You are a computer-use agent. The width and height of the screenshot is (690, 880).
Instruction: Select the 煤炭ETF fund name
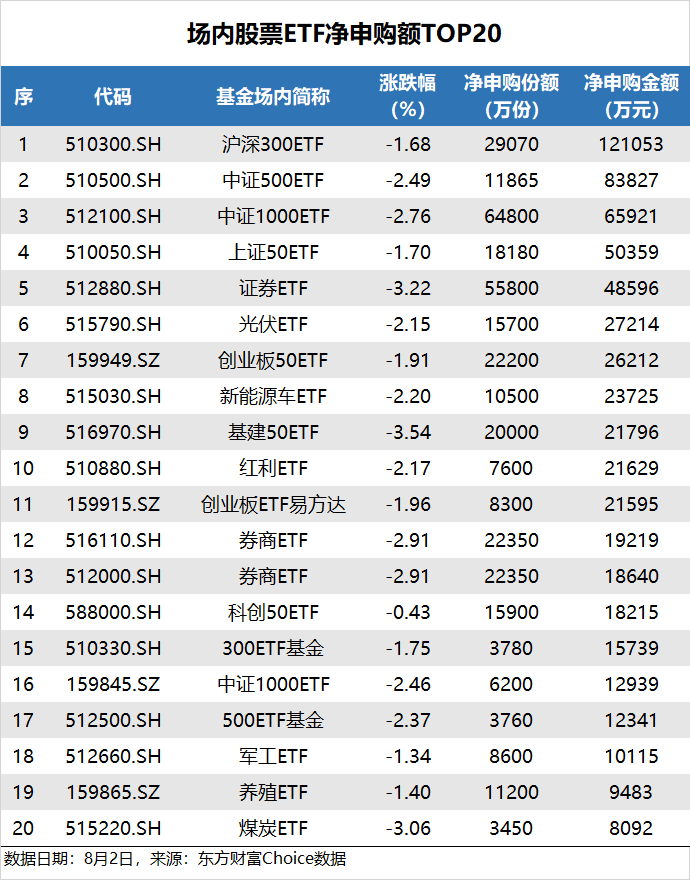[273, 828]
